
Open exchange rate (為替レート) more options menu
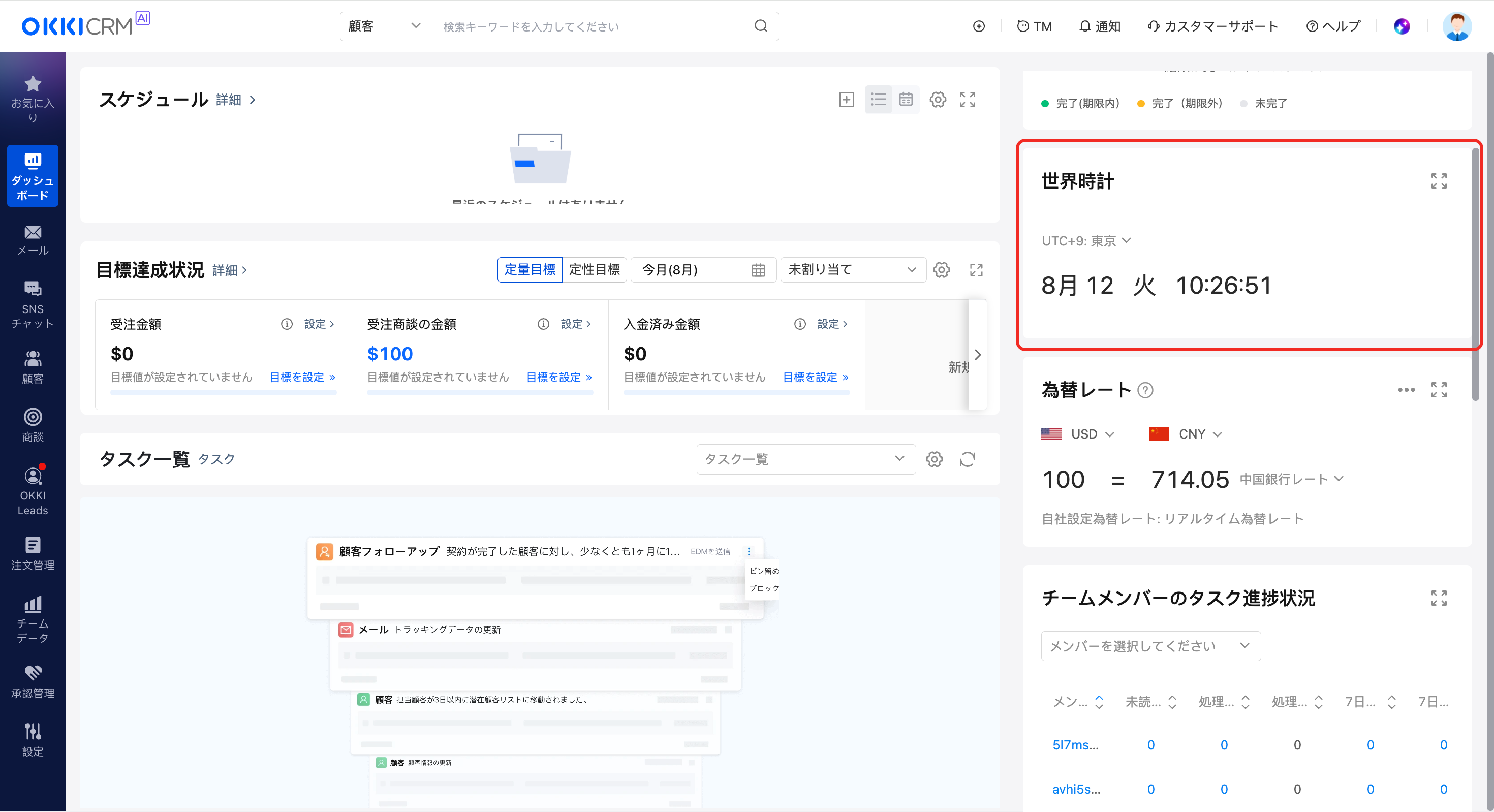[1406, 390]
